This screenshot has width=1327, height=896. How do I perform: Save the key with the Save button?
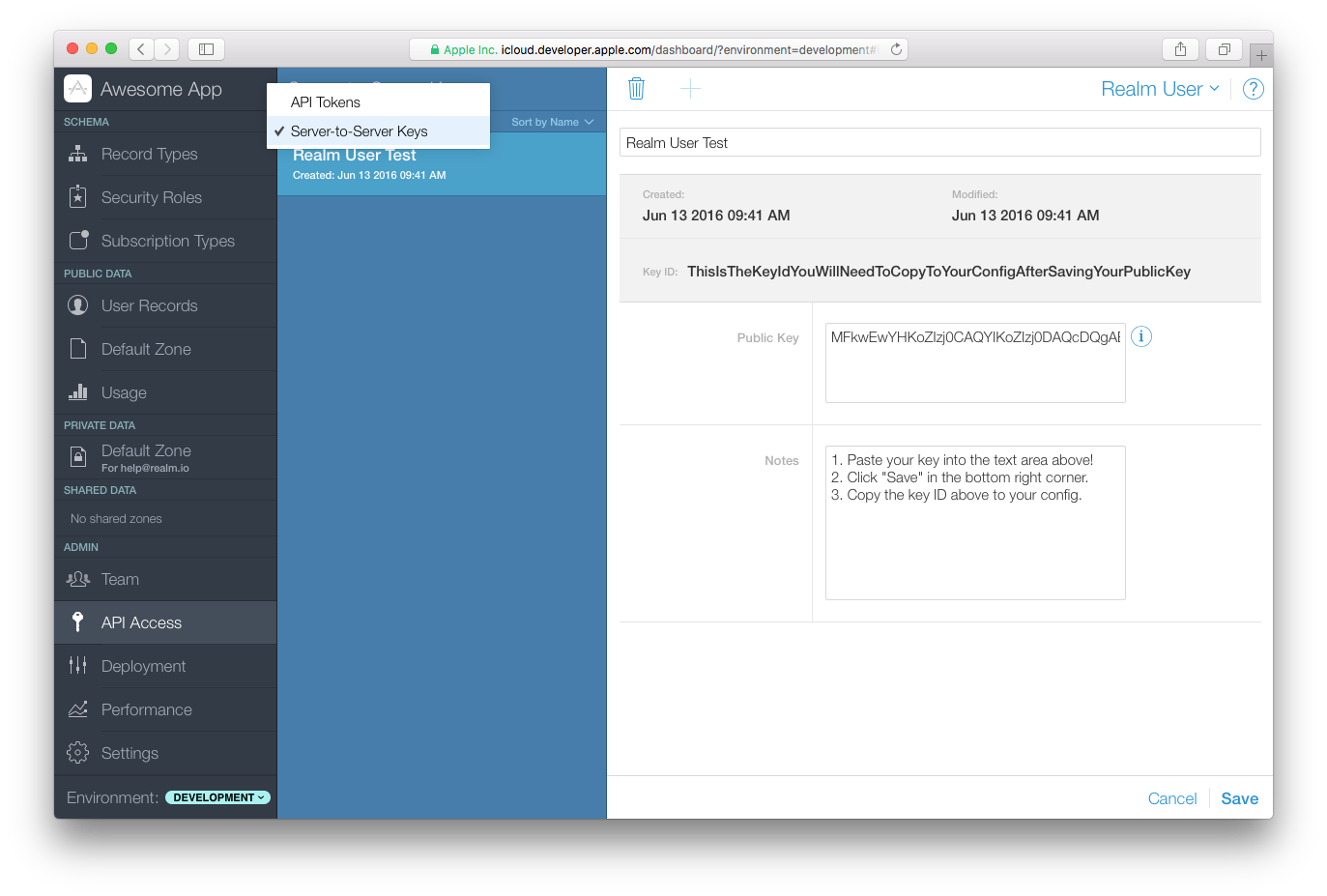(1239, 798)
